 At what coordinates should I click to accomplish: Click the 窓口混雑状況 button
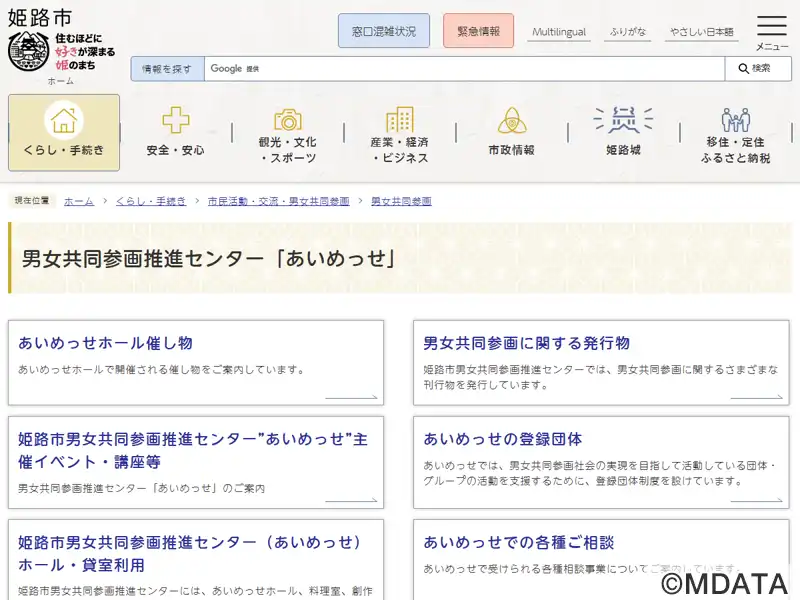click(384, 31)
